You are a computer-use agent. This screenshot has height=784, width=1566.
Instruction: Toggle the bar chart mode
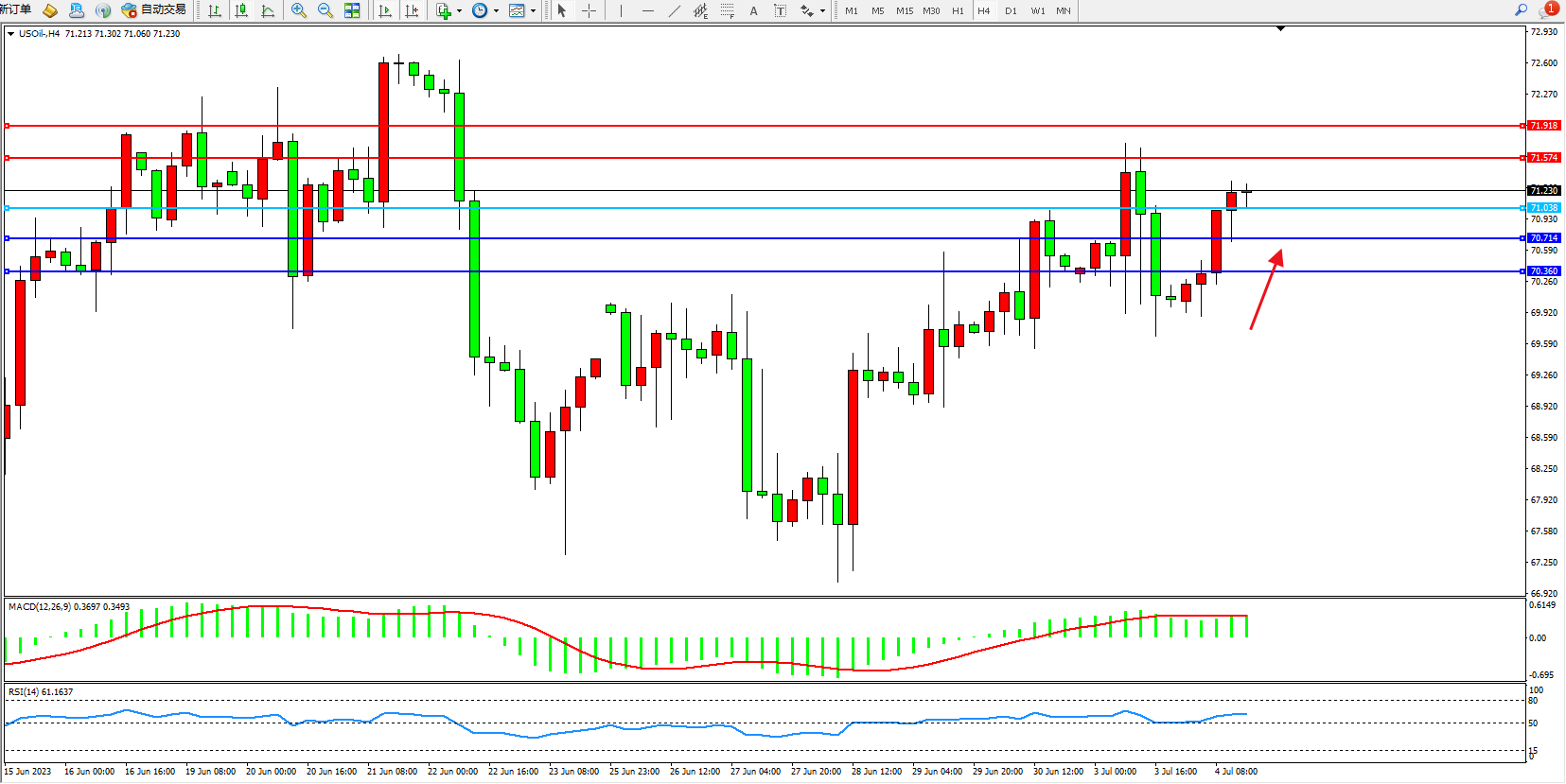click(215, 10)
